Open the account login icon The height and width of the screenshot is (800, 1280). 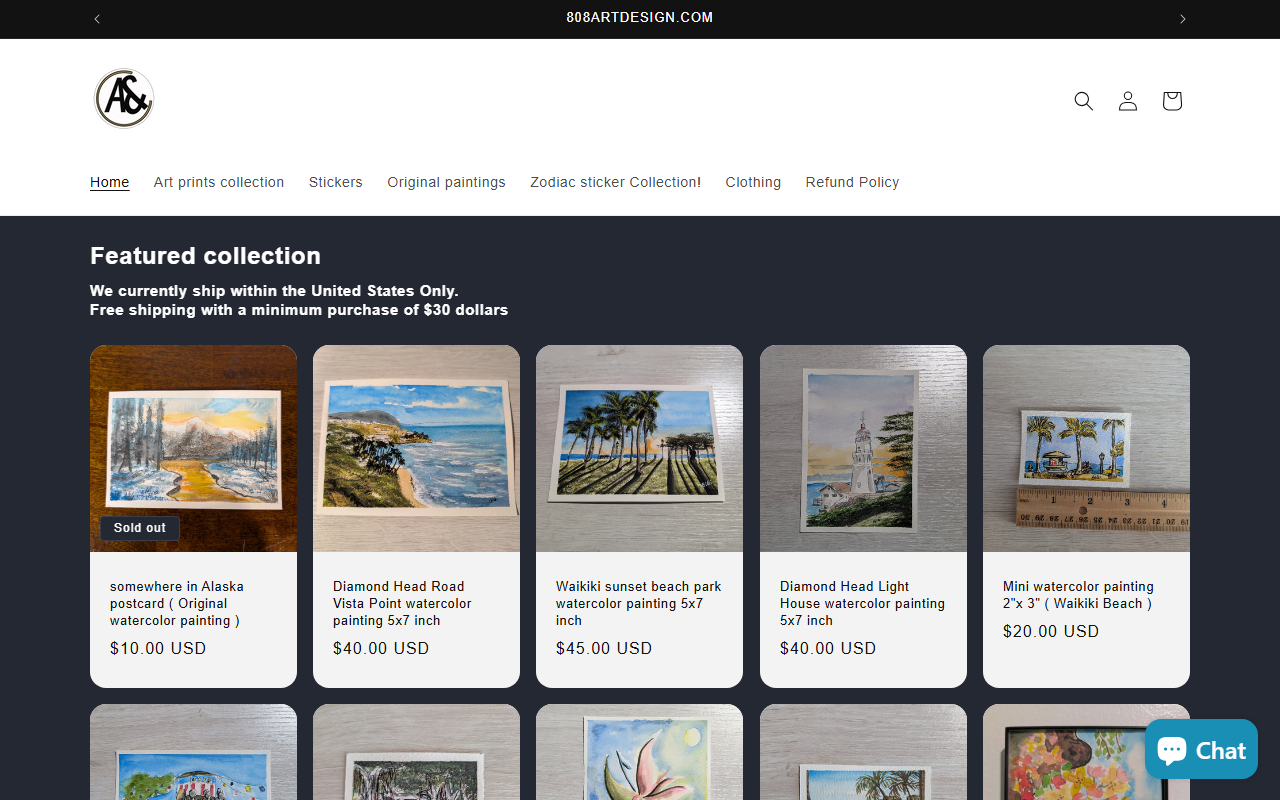pos(1128,101)
